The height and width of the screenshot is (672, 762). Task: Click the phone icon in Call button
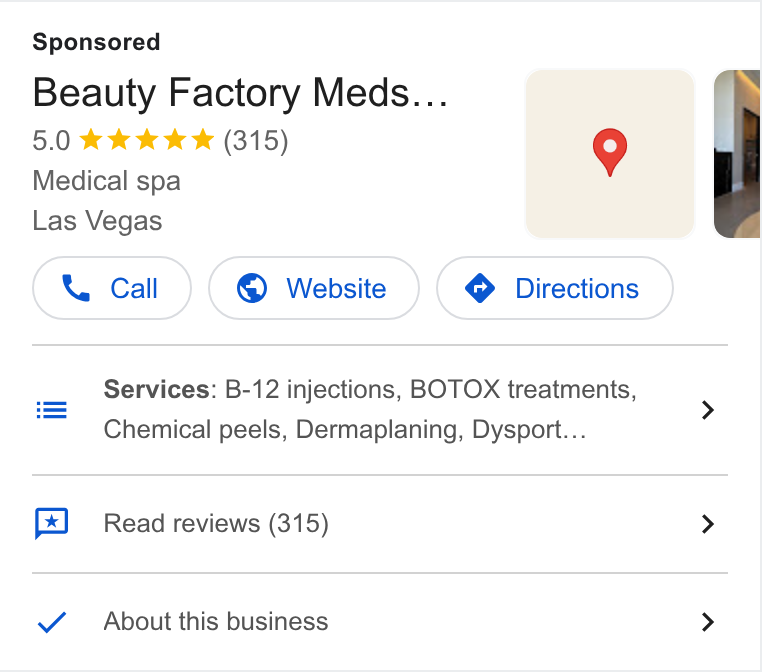[76, 288]
